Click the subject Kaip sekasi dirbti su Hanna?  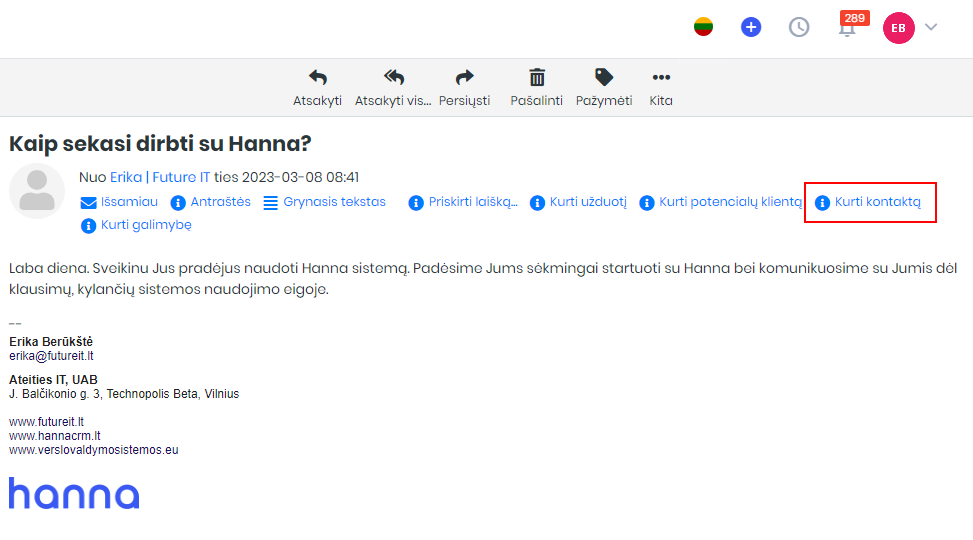160,144
